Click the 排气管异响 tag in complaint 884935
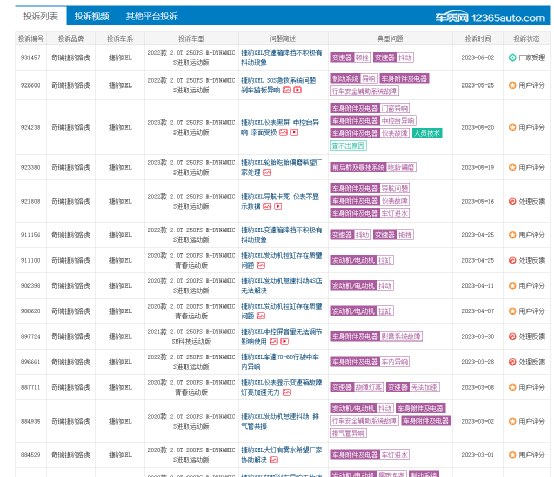The height and width of the screenshot is (477, 554). 348,433
